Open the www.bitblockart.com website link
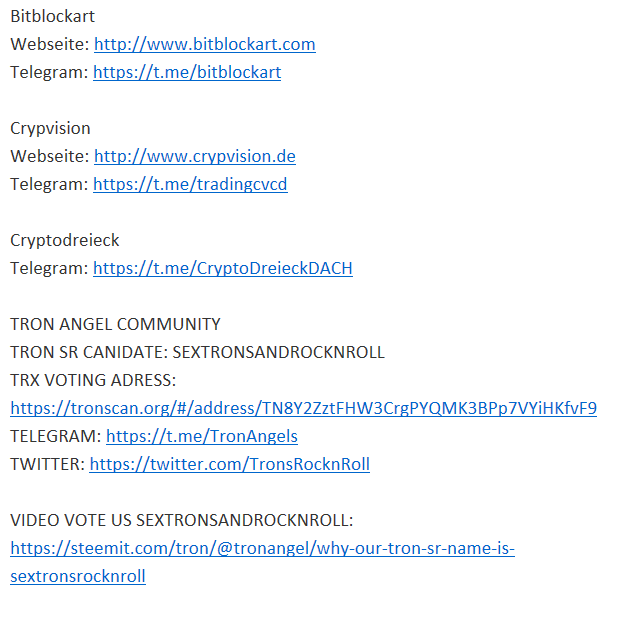 [x=205, y=44]
